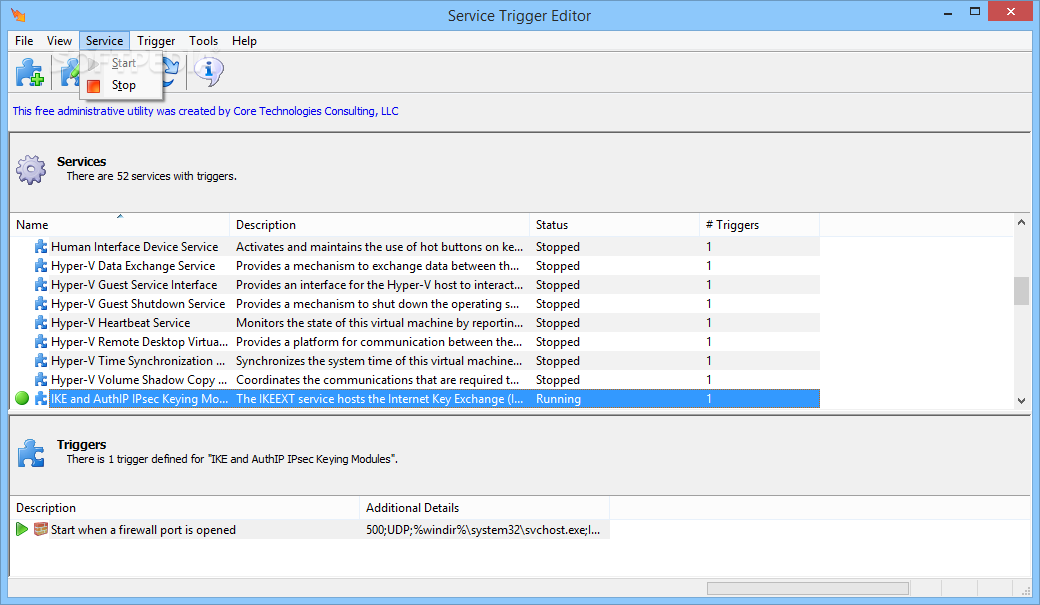Click 'The IKEEXT service hosts' description cell

point(379,399)
